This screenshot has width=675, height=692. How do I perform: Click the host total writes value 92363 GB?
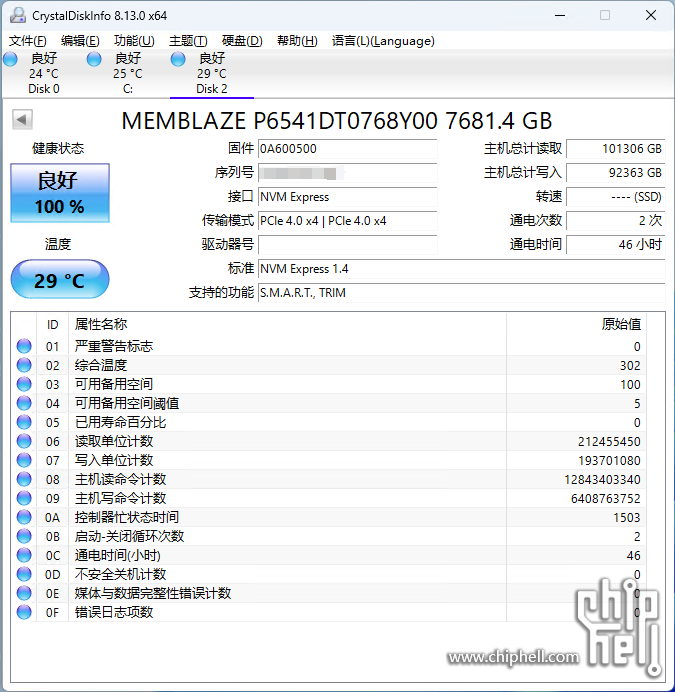615,173
